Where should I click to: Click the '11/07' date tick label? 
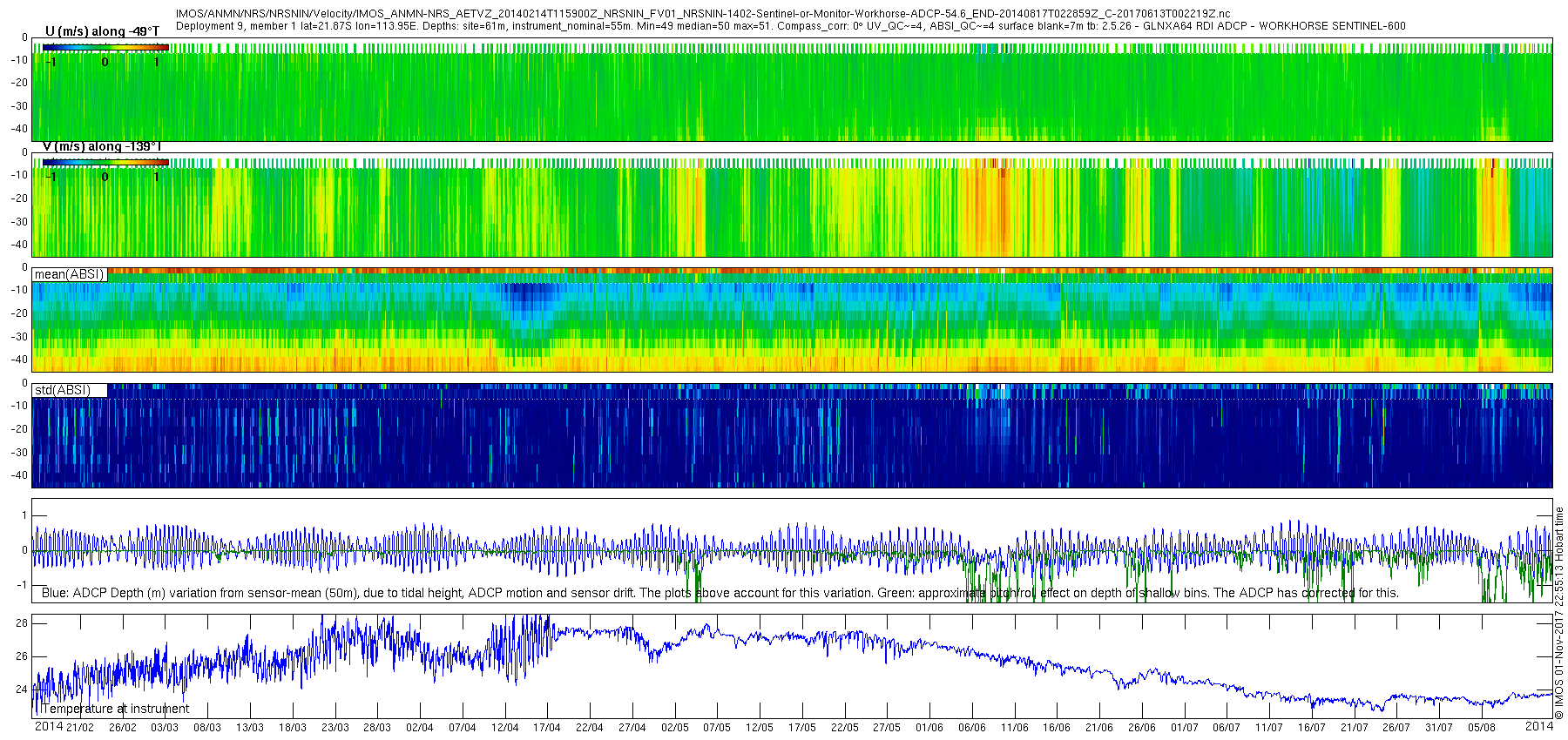coord(1269,728)
